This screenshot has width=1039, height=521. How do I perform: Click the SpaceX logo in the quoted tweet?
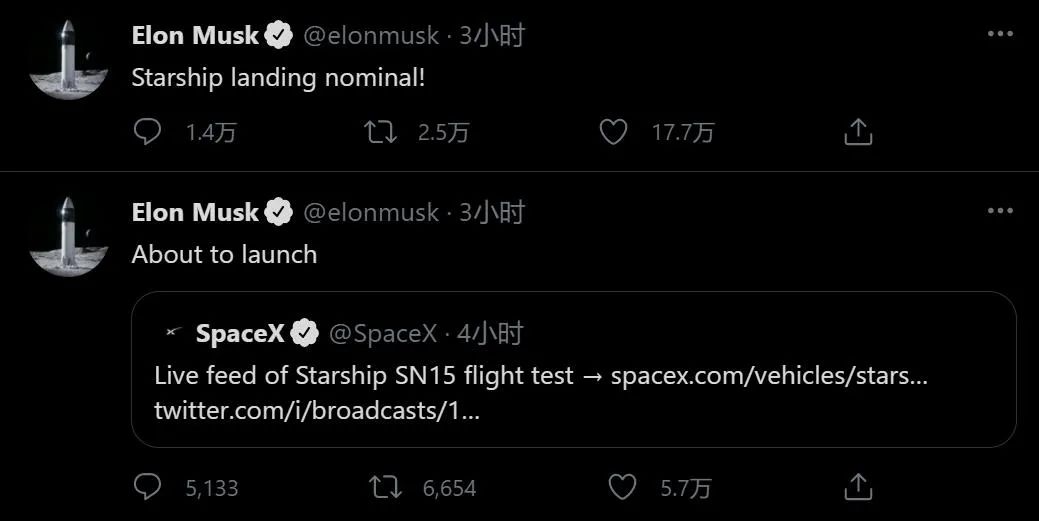174,333
